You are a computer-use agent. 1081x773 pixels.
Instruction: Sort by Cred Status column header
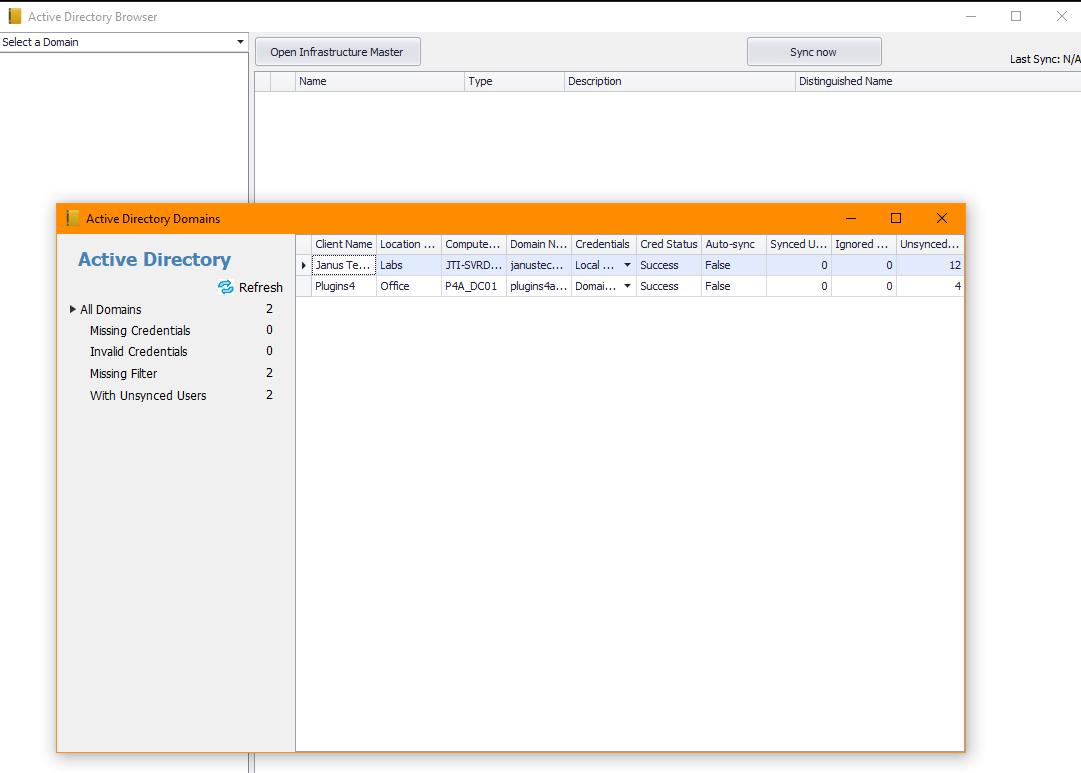coord(668,244)
